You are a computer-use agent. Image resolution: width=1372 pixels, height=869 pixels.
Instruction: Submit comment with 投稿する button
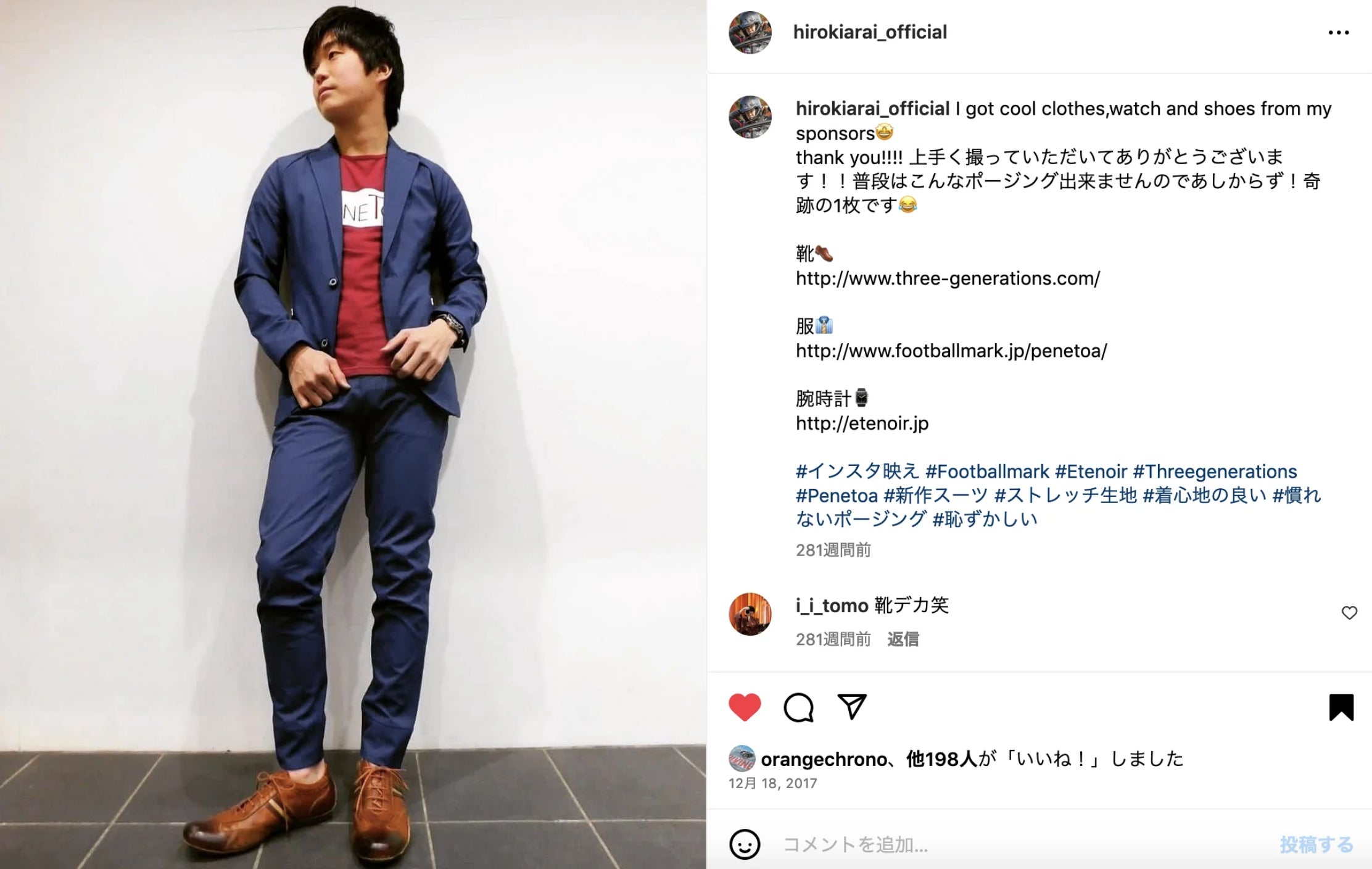(x=1316, y=844)
